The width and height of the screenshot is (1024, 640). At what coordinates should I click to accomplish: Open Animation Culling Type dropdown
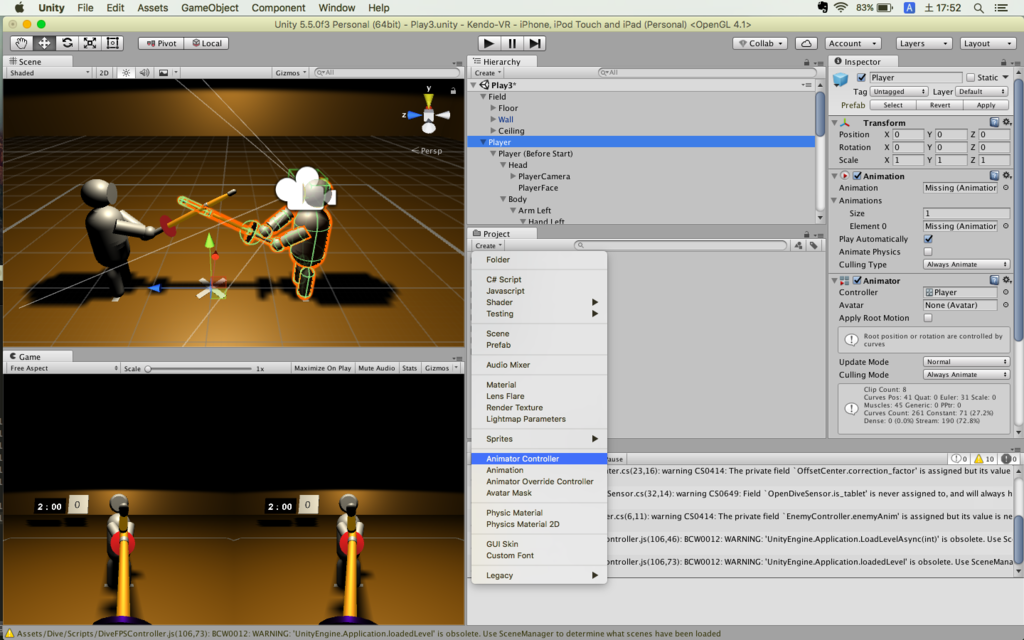[x=967, y=264]
